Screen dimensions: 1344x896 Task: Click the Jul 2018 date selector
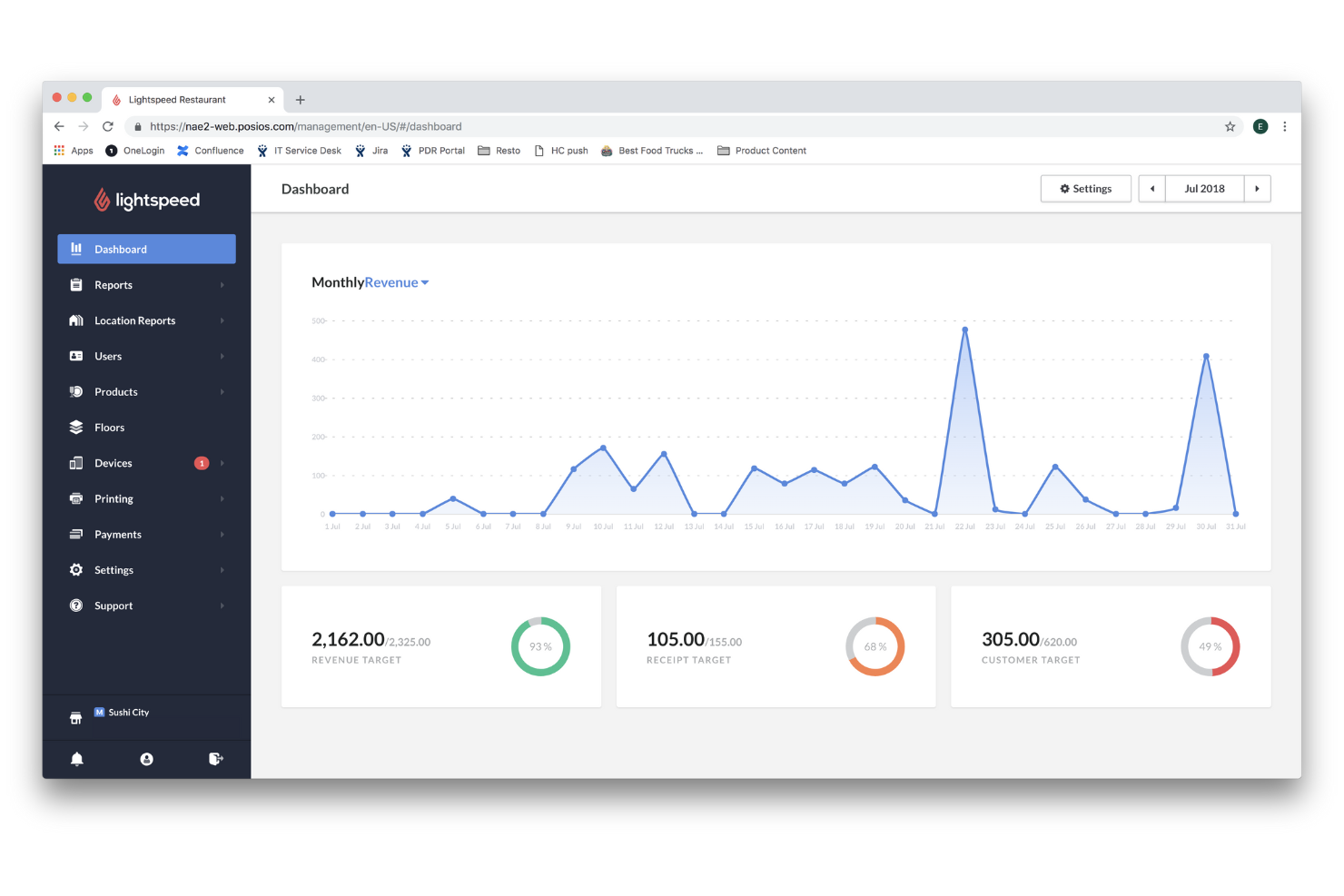click(1204, 188)
